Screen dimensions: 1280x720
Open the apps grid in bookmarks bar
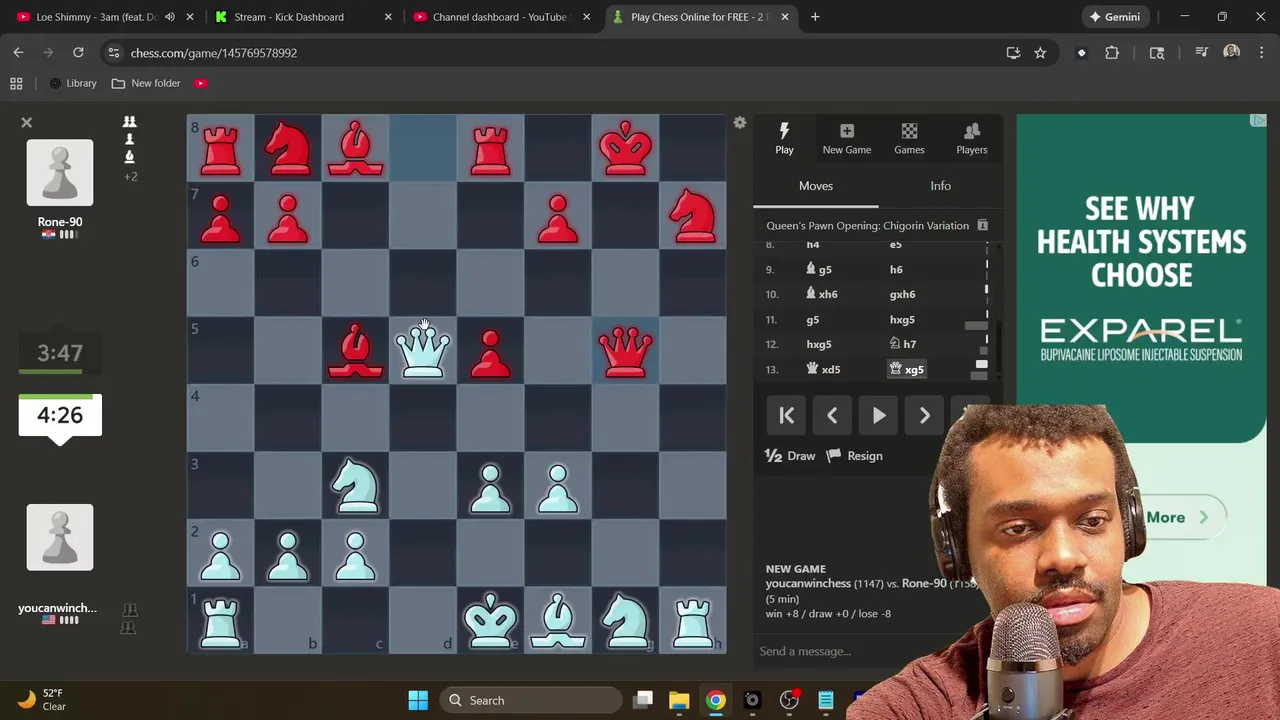pyautogui.click(x=16, y=83)
